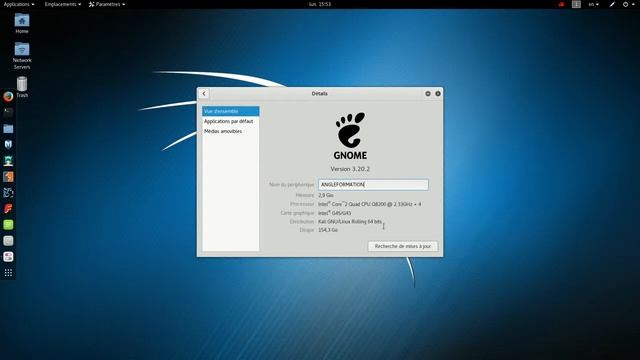Open the clock calendar in top bar

click(320, 4)
